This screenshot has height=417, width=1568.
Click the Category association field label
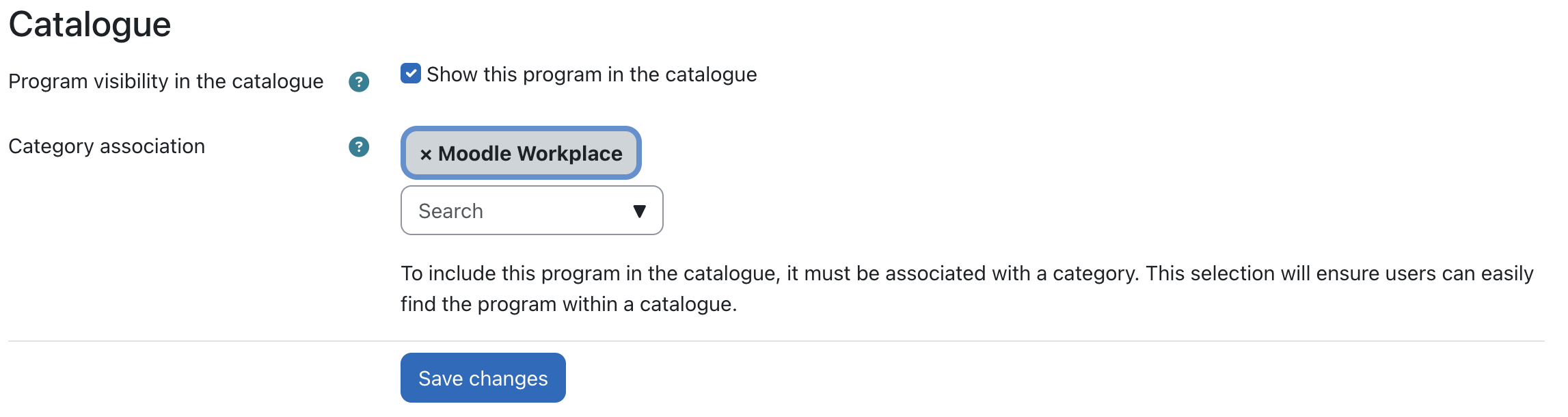(107, 146)
